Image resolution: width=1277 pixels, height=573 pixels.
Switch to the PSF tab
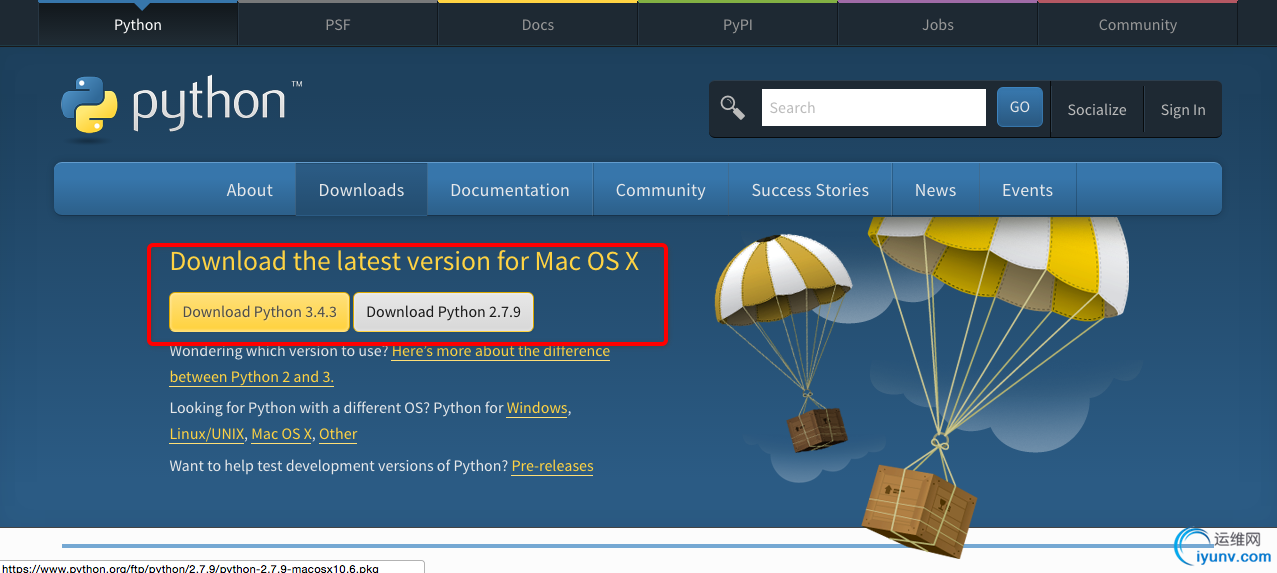(338, 24)
